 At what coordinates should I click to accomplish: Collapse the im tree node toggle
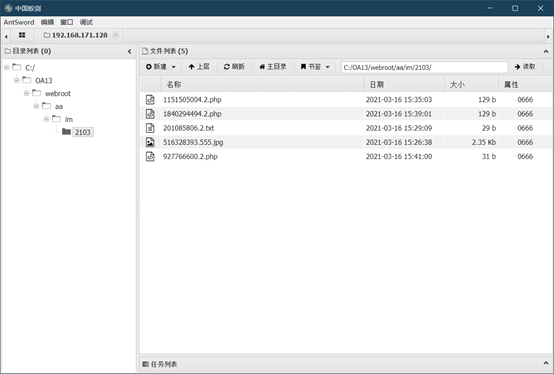click(x=46, y=119)
